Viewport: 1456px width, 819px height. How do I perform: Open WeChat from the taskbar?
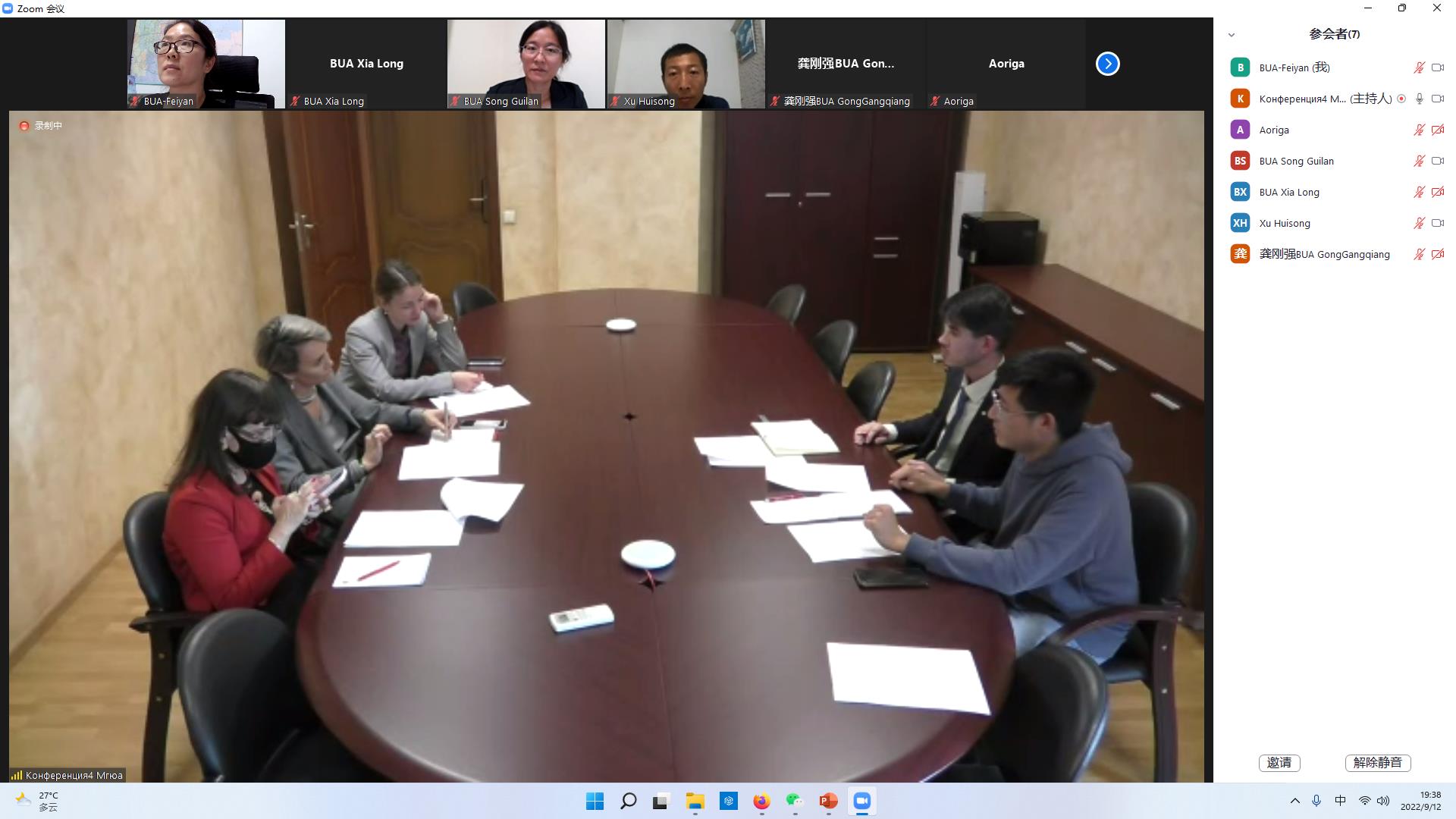795,801
